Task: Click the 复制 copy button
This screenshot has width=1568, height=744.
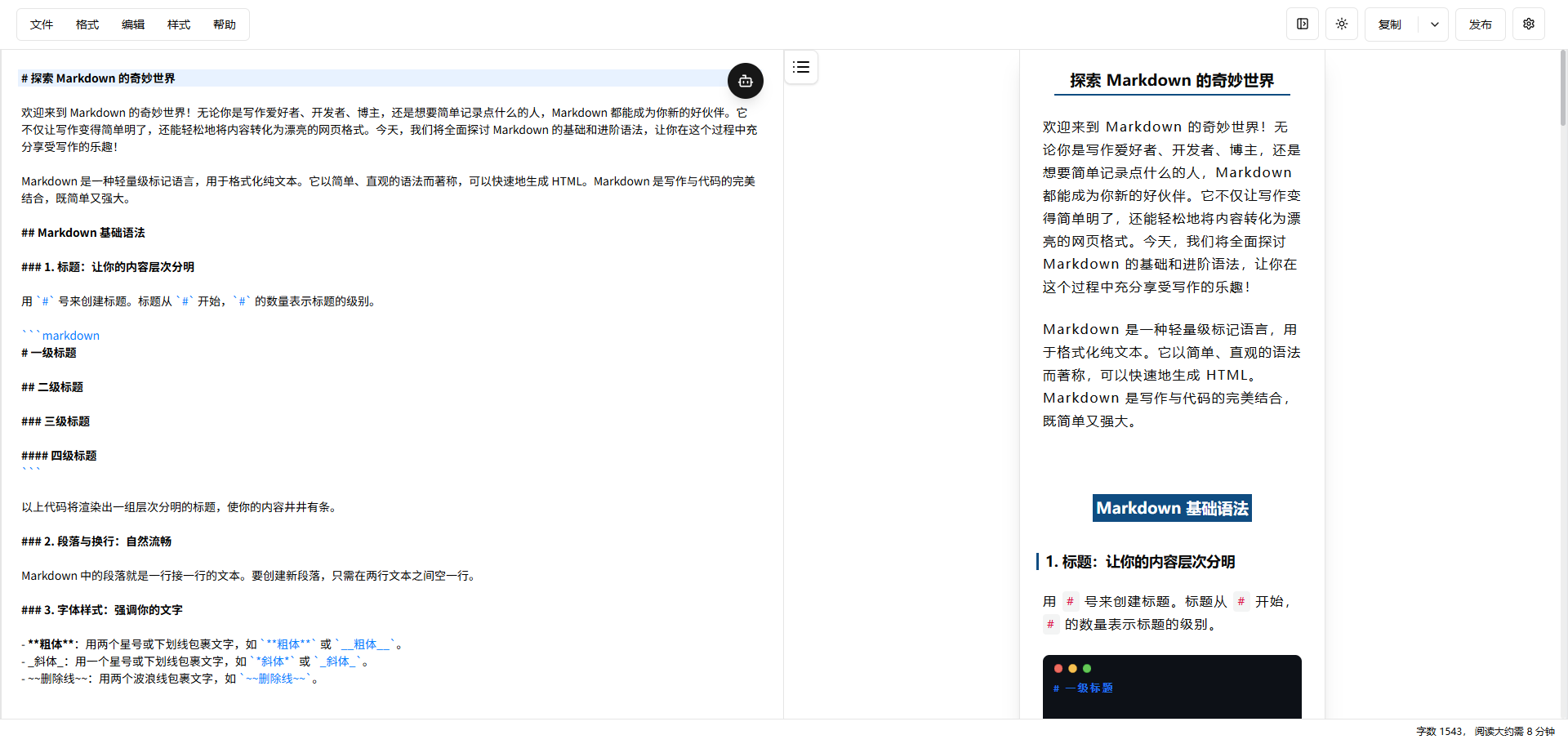Action: (1391, 25)
